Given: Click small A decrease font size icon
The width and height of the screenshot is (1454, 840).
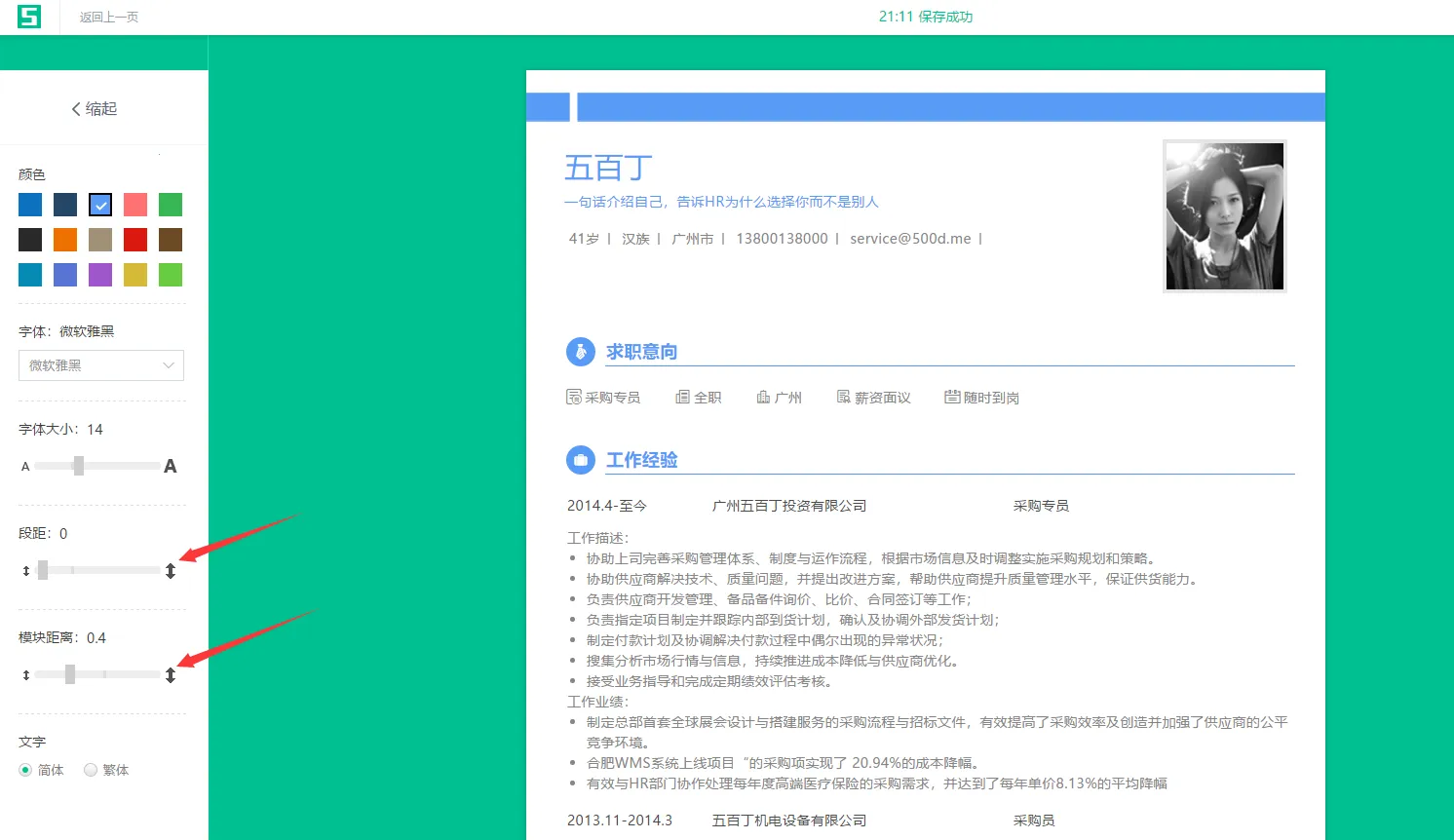Looking at the screenshot, I should coord(25,467).
